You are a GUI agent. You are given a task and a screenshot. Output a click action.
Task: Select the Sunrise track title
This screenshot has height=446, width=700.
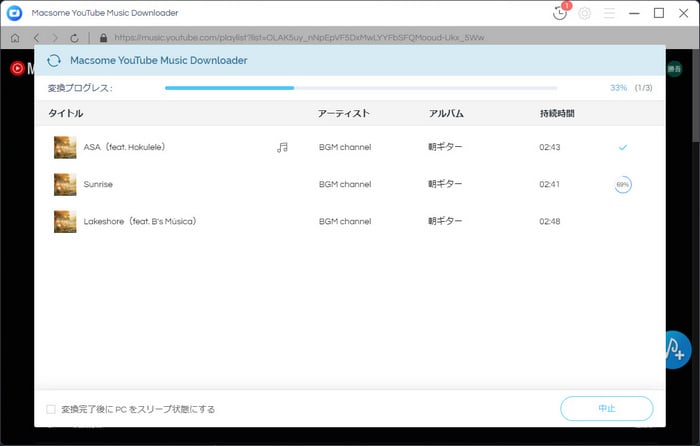pyautogui.click(x=98, y=184)
